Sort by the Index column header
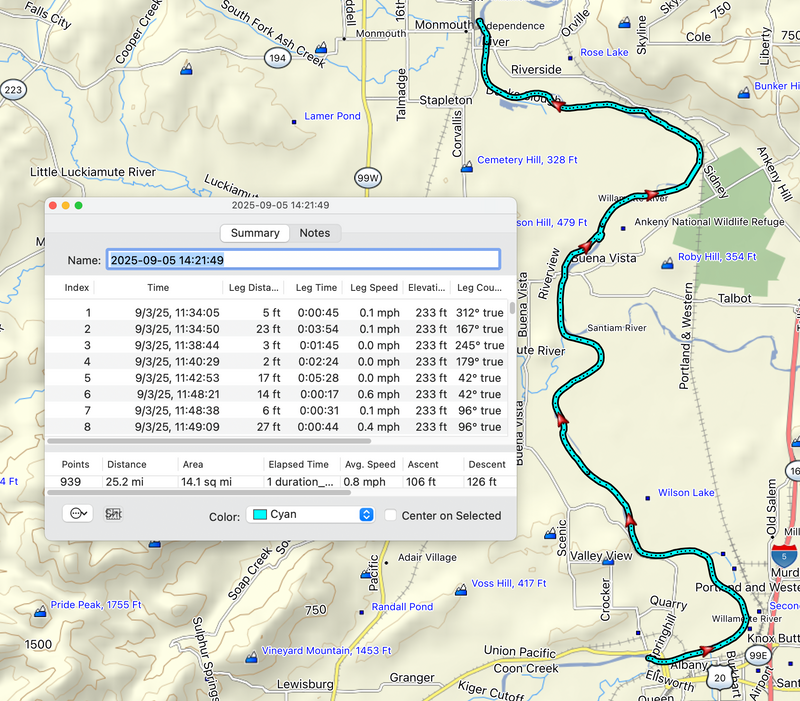The width and height of the screenshot is (800, 701). click(77, 288)
